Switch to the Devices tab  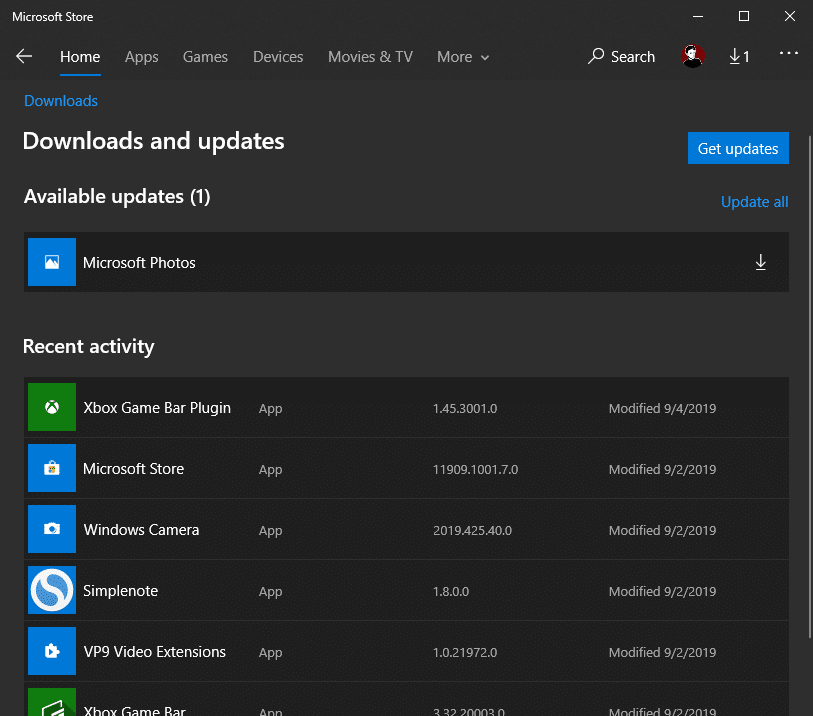point(278,57)
